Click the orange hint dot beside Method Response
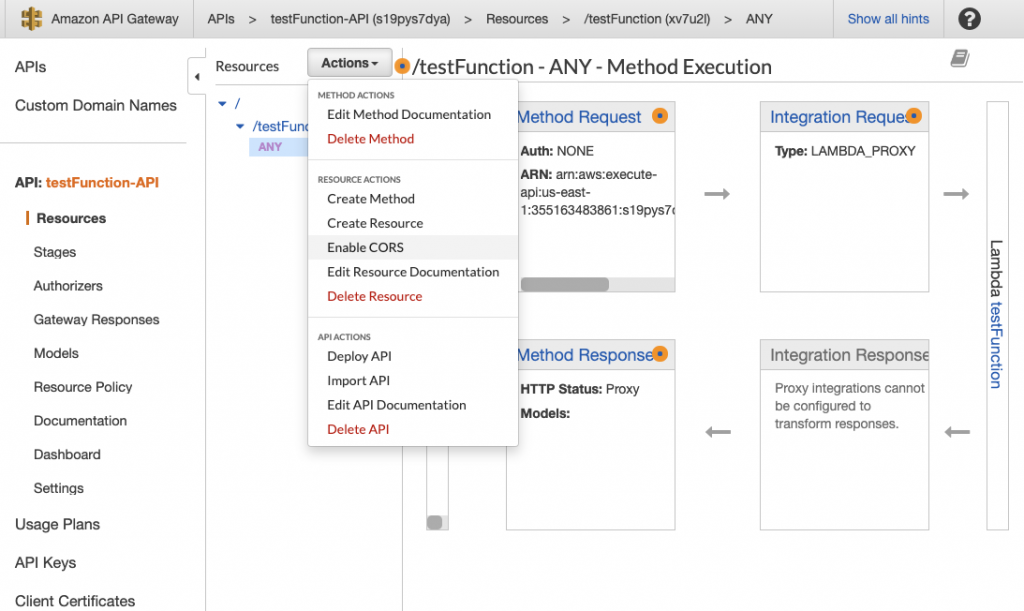Screen dimensions: 1024x611 click(659, 354)
